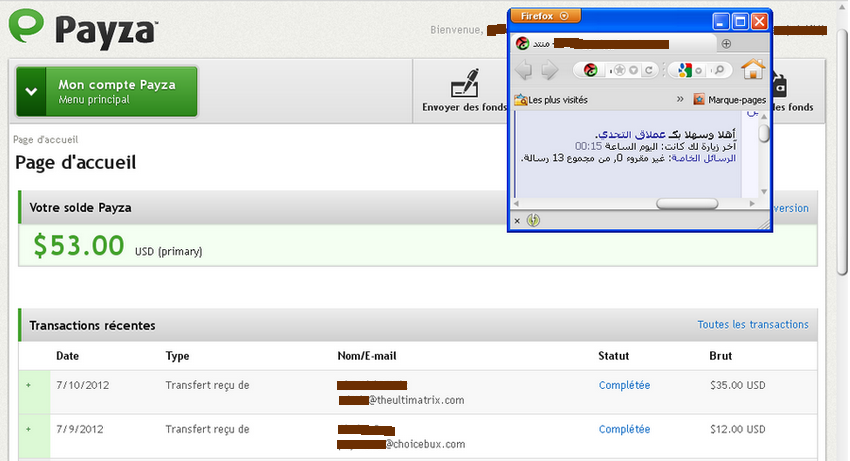Click Firefox vertical scroll down arrow
Screen dimensions: 850x461
(764, 191)
